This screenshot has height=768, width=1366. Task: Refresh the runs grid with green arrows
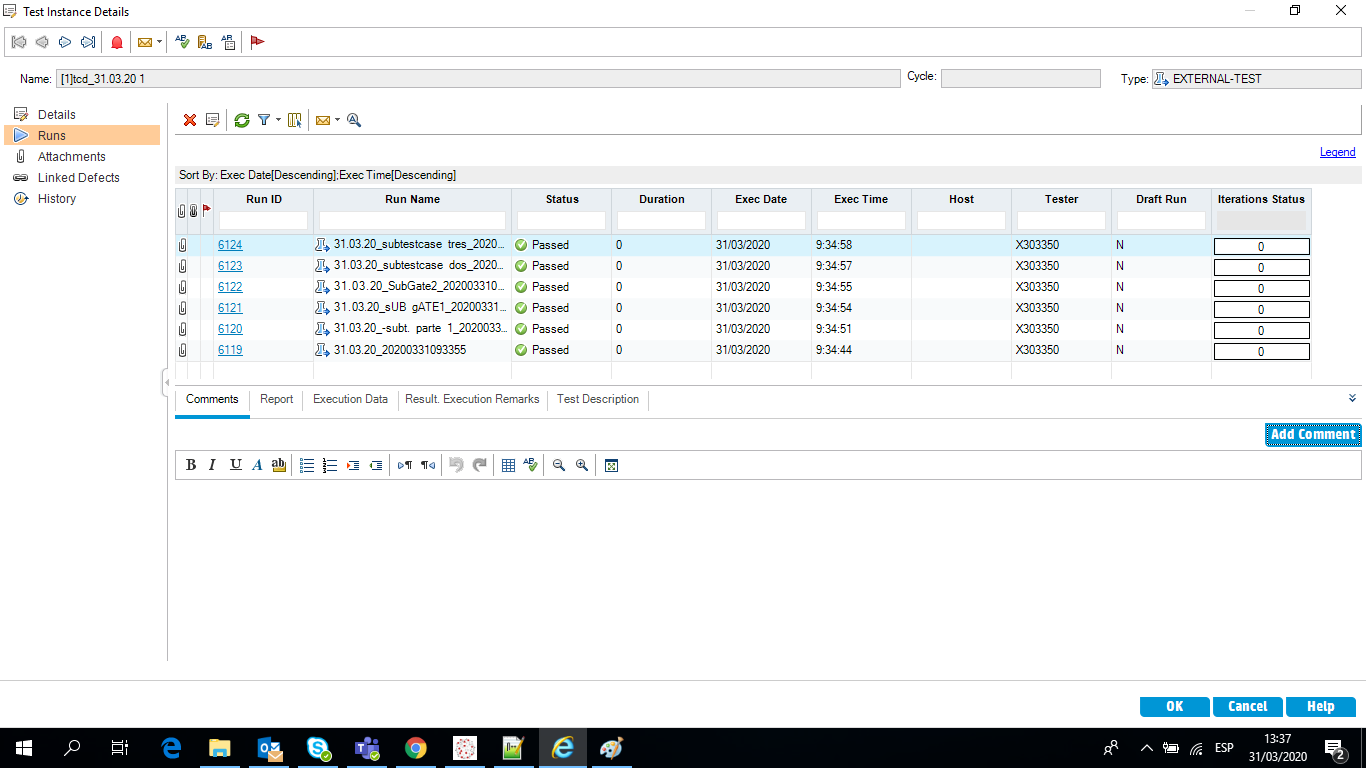[x=242, y=120]
